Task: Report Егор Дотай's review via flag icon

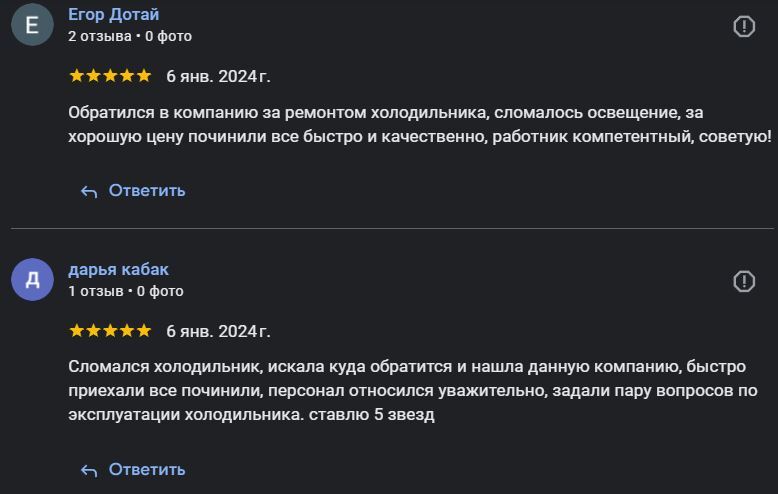Action: click(x=744, y=27)
